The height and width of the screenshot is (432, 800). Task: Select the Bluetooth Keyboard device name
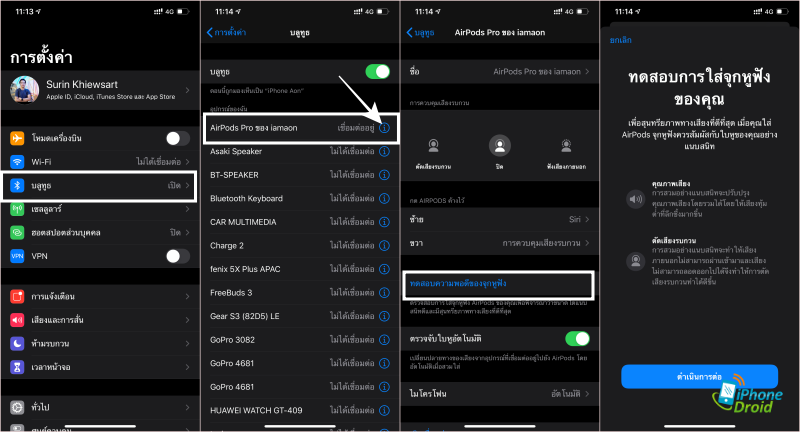(246, 198)
